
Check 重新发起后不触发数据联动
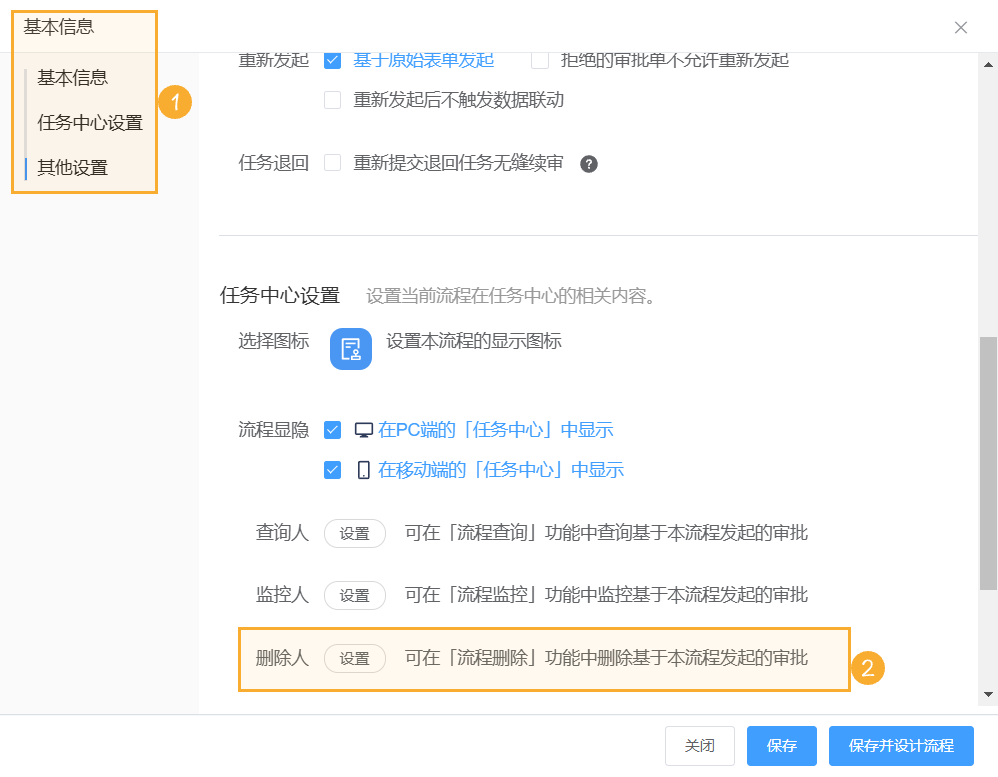[332, 100]
